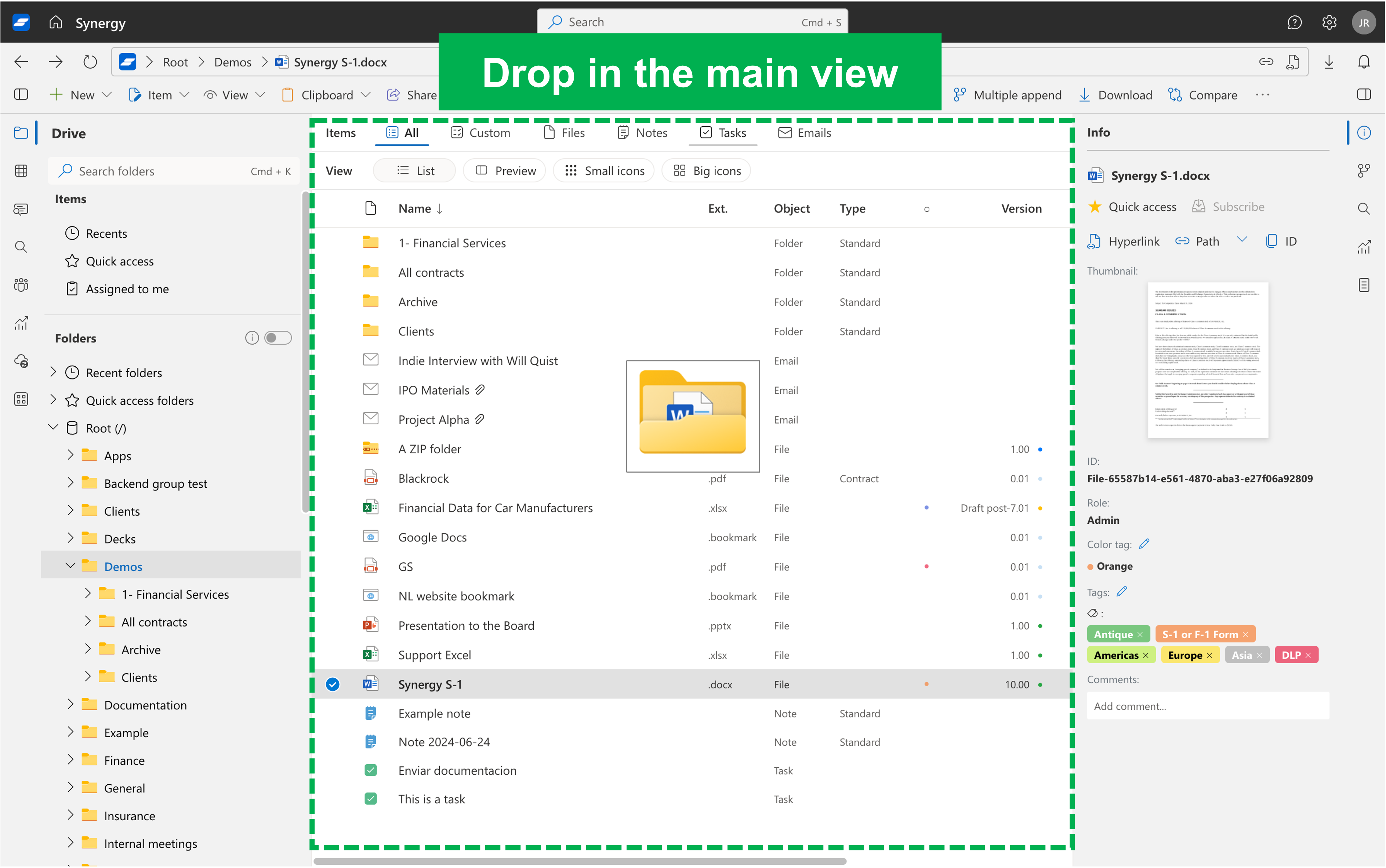Open settings gear in top bar
Image resolution: width=1386 pixels, height=868 pixels.
click(1329, 22)
